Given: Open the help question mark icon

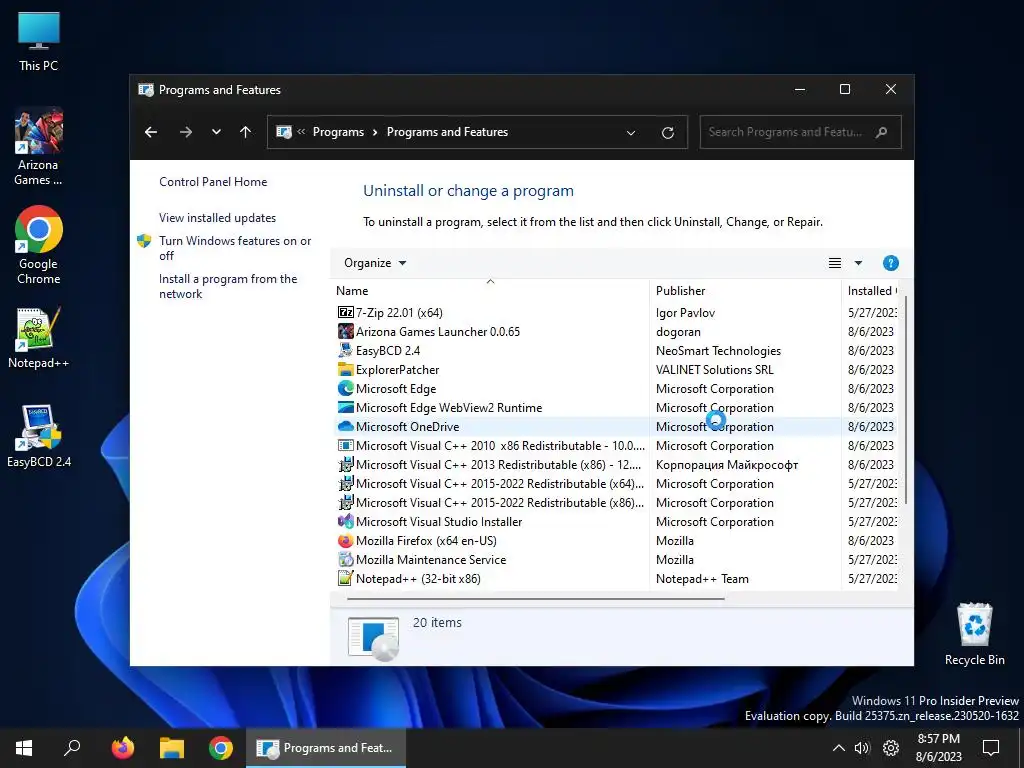Looking at the screenshot, I should pyautogui.click(x=890, y=263).
